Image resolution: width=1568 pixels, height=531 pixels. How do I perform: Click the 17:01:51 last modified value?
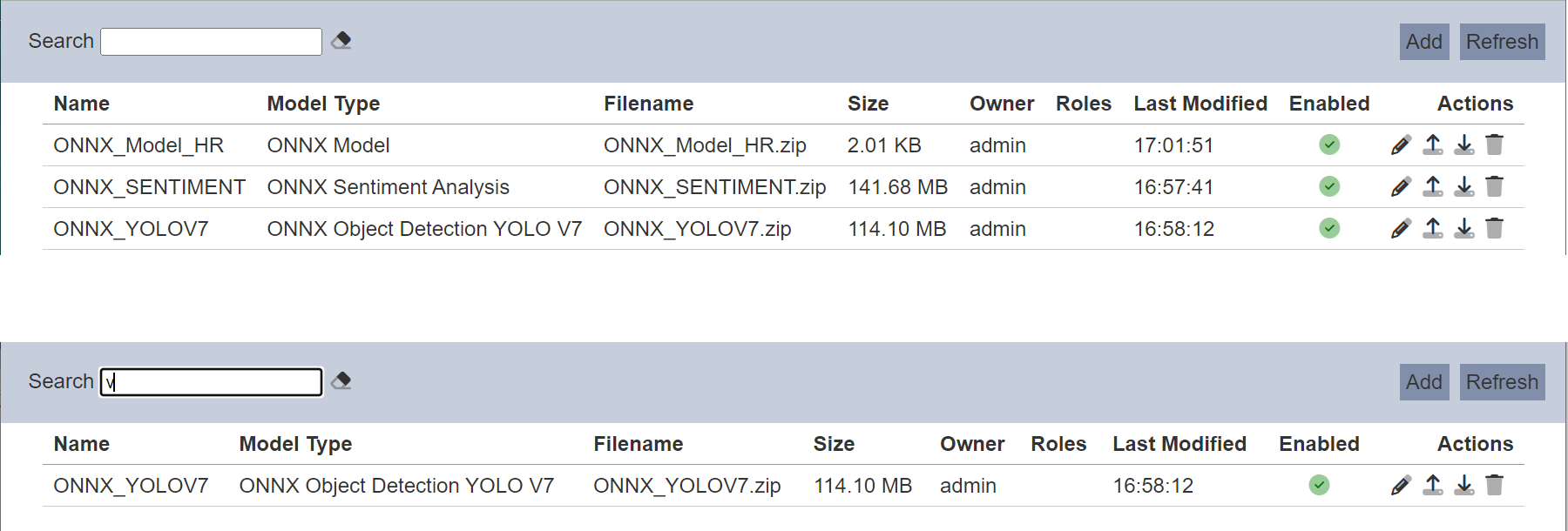1173,145
